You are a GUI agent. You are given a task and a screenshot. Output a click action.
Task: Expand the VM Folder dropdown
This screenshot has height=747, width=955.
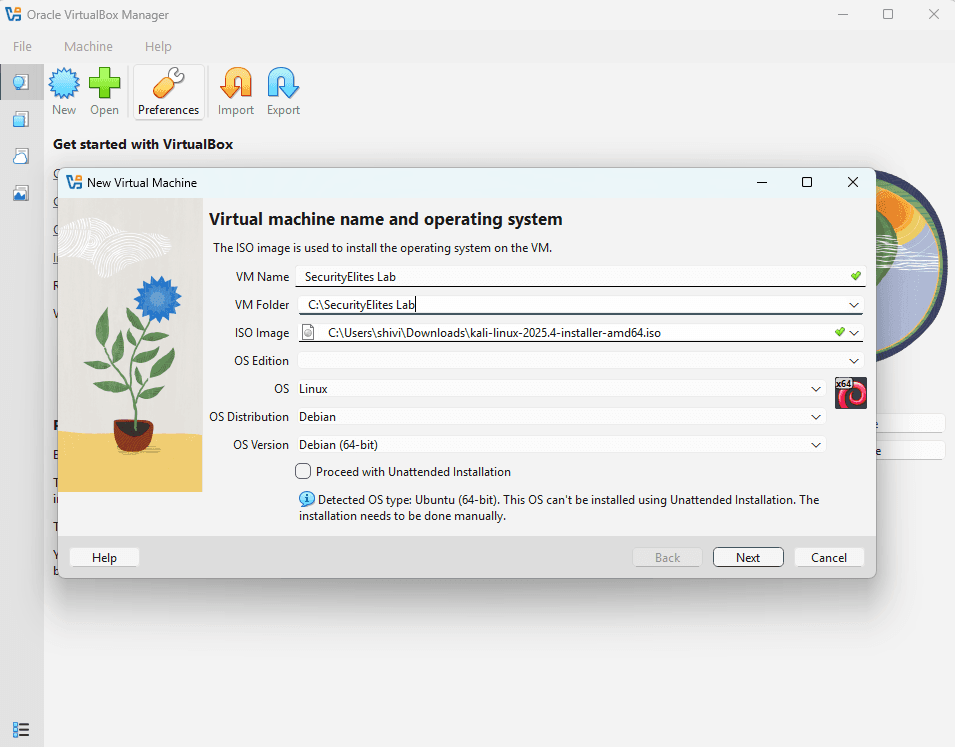pos(854,305)
